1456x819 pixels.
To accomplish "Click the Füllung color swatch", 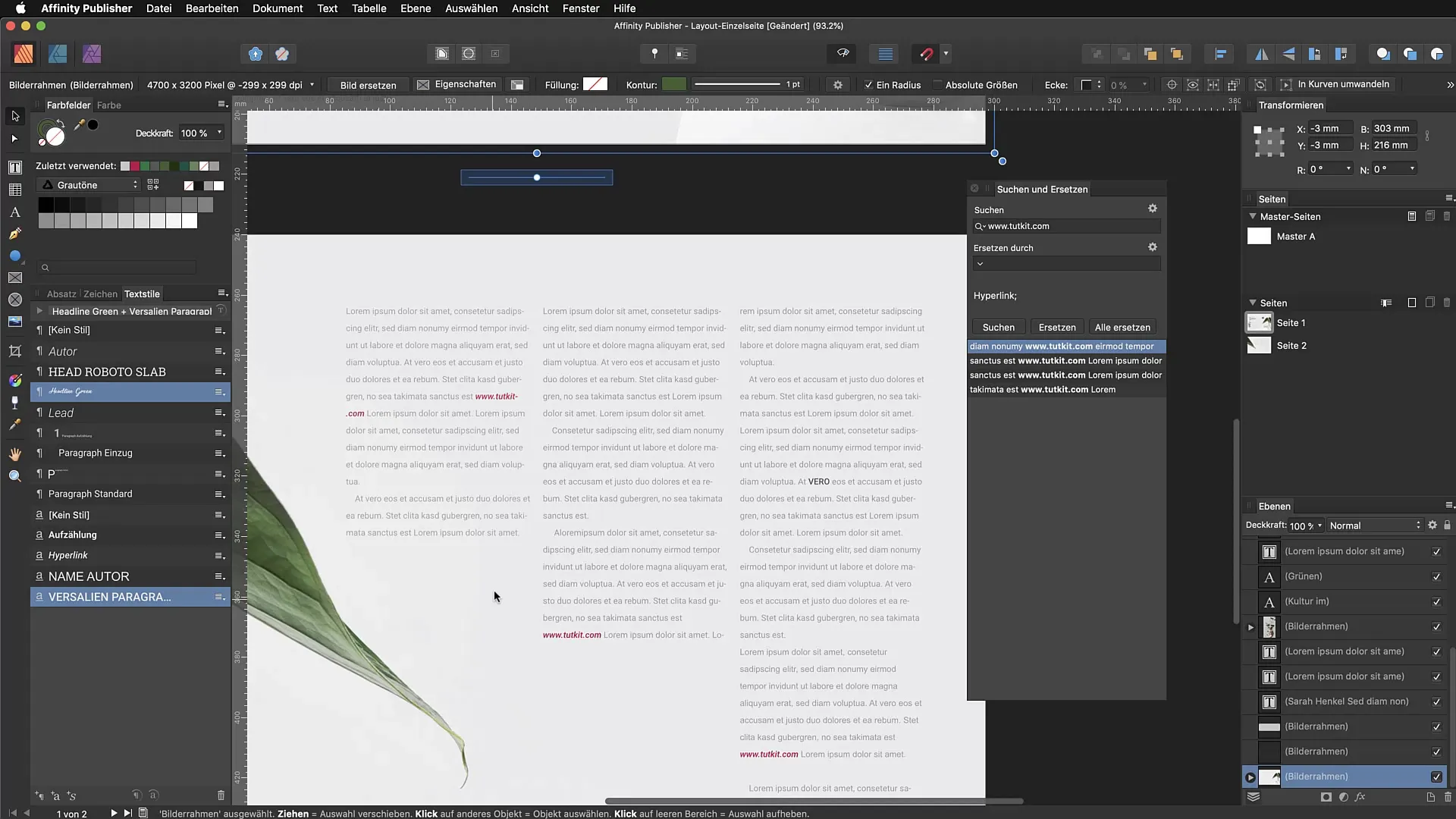I will [595, 84].
